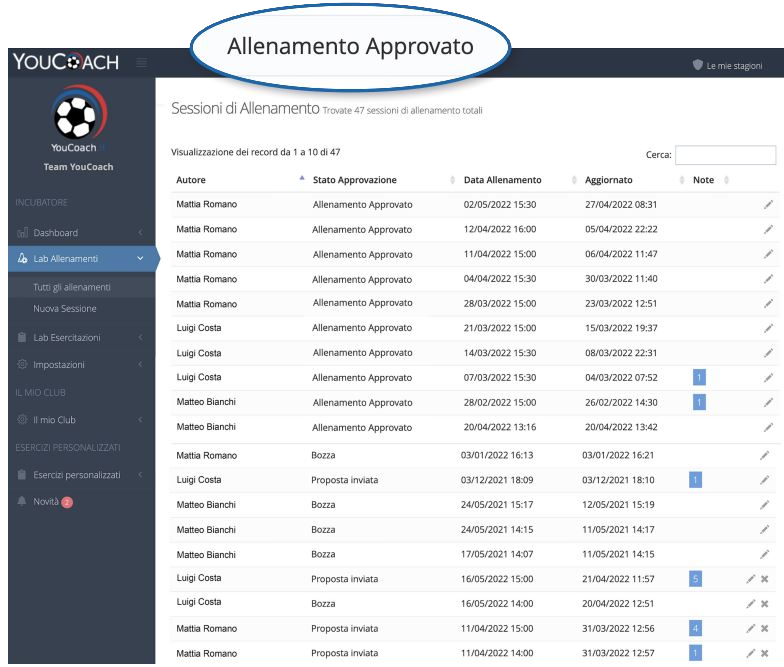Click edit pencil for session 21/03/2022 15:00
Image resolution: width=784 pixels, height=667 pixels.
pyautogui.click(x=767, y=328)
